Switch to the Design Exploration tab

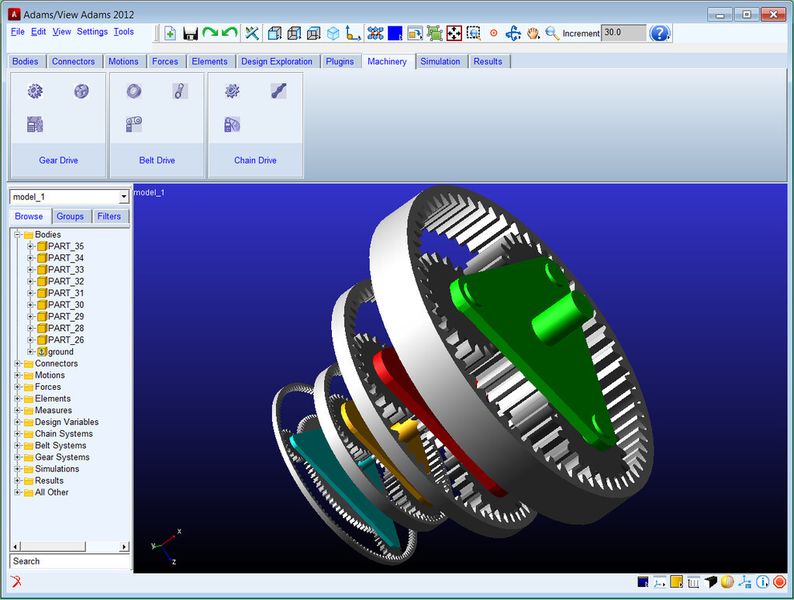(x=276, y=61)
